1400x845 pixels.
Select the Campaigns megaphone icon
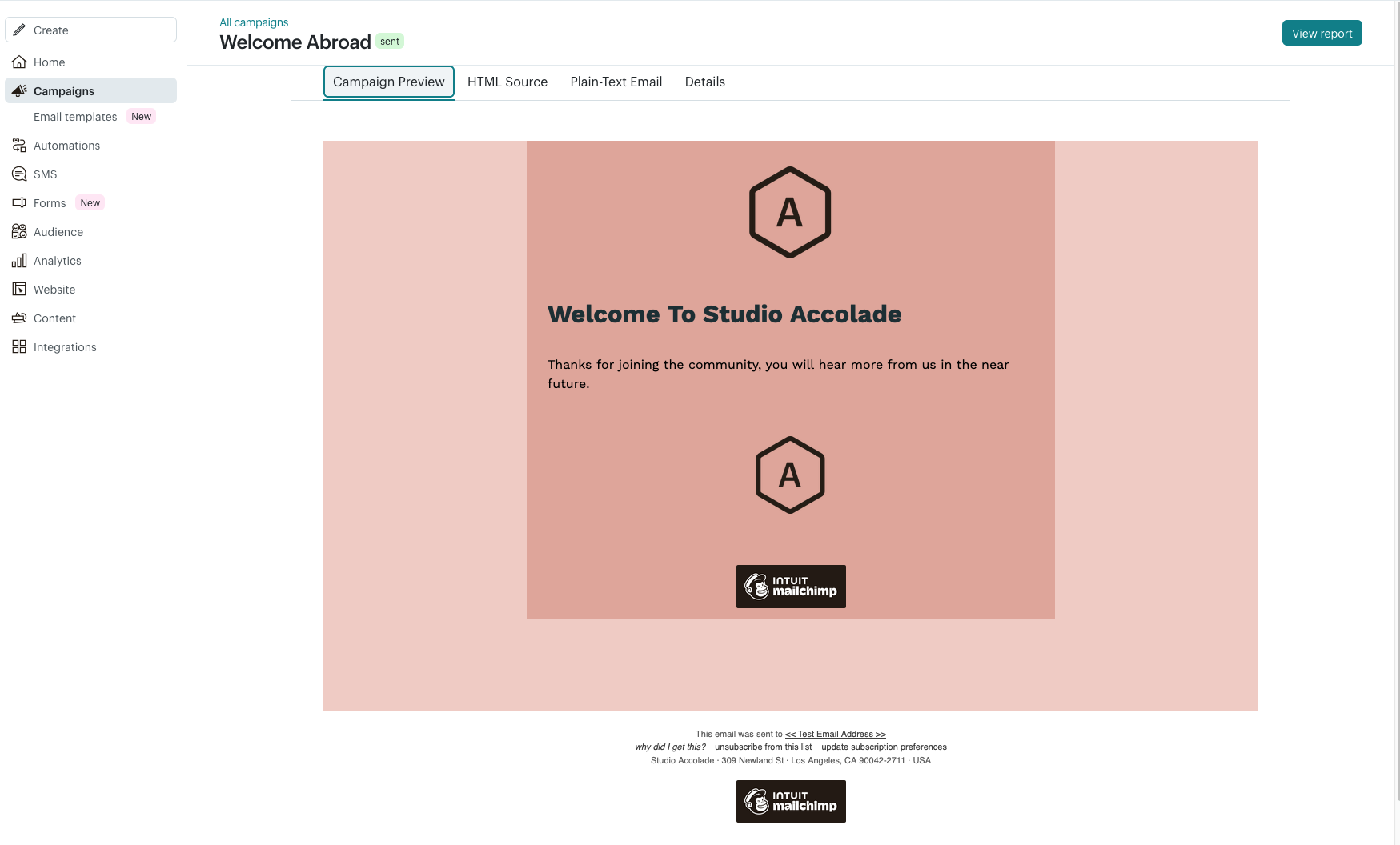click(x=19, y=91)
